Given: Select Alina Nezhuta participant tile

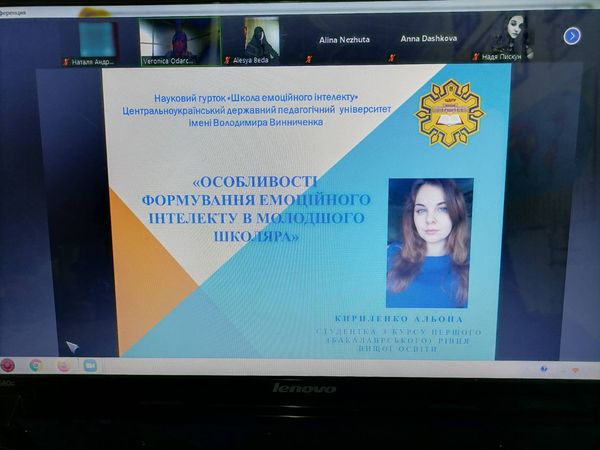Looking at the screenshot, I should point(343,41).
